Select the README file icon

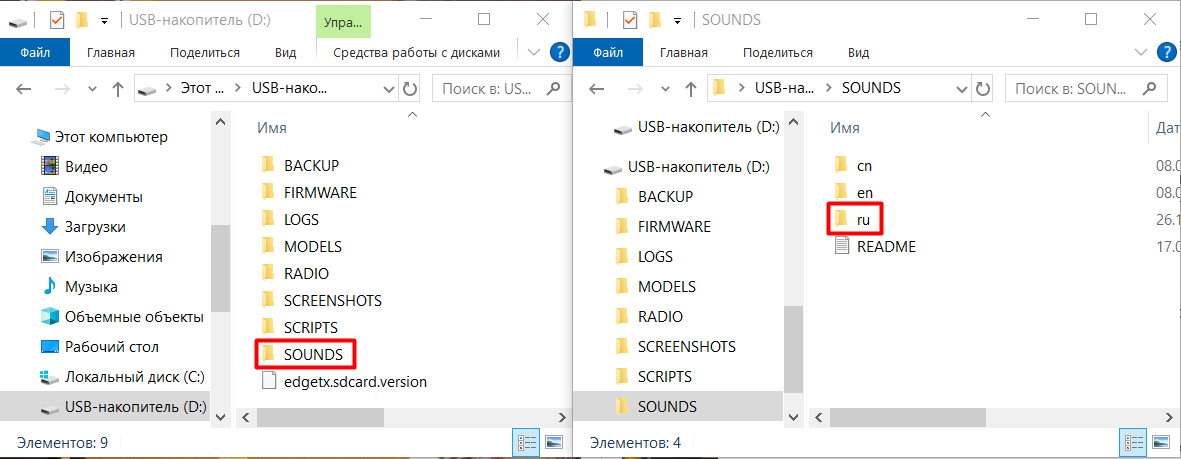(x=842, y=246)
